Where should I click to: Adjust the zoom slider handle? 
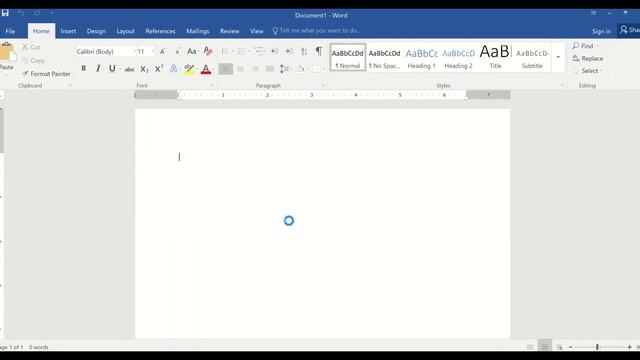[597, 347]
